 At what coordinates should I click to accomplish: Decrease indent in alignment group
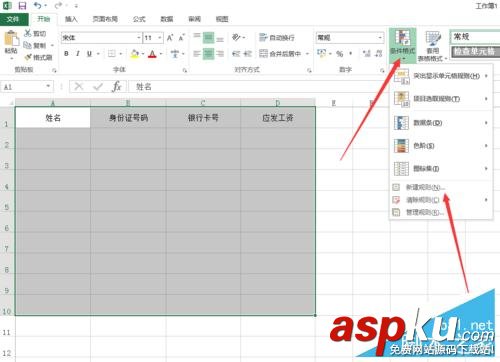(x=236, y=53)
